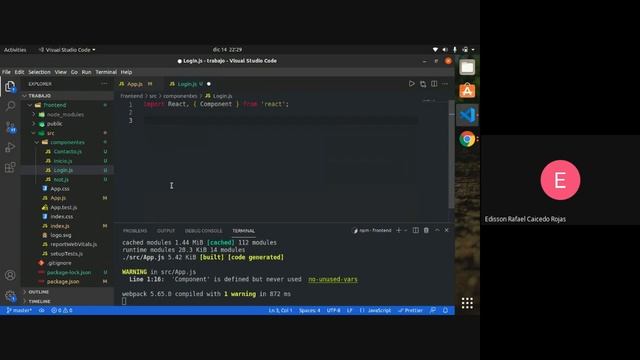Click Ln 3, Col 1 cursor position
The width and height of the screenshot is (640, 360).
point(280,311)
